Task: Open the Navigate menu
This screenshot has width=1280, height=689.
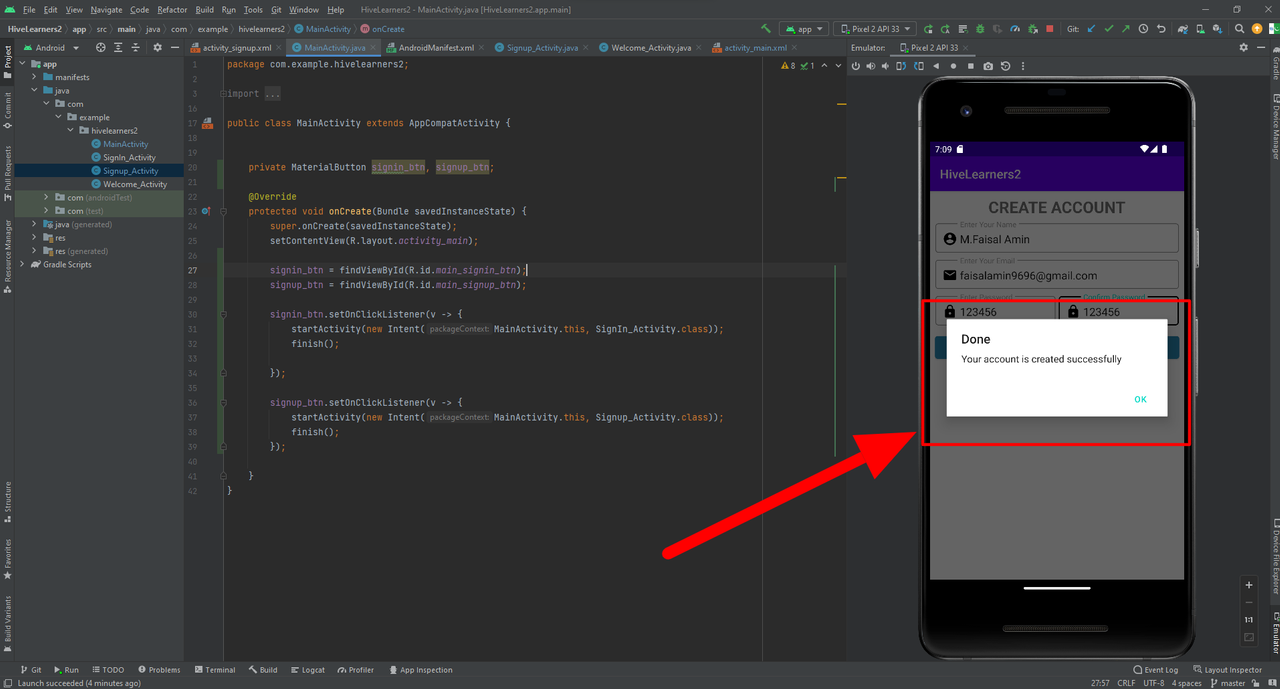Action: (x=106, y=9)
